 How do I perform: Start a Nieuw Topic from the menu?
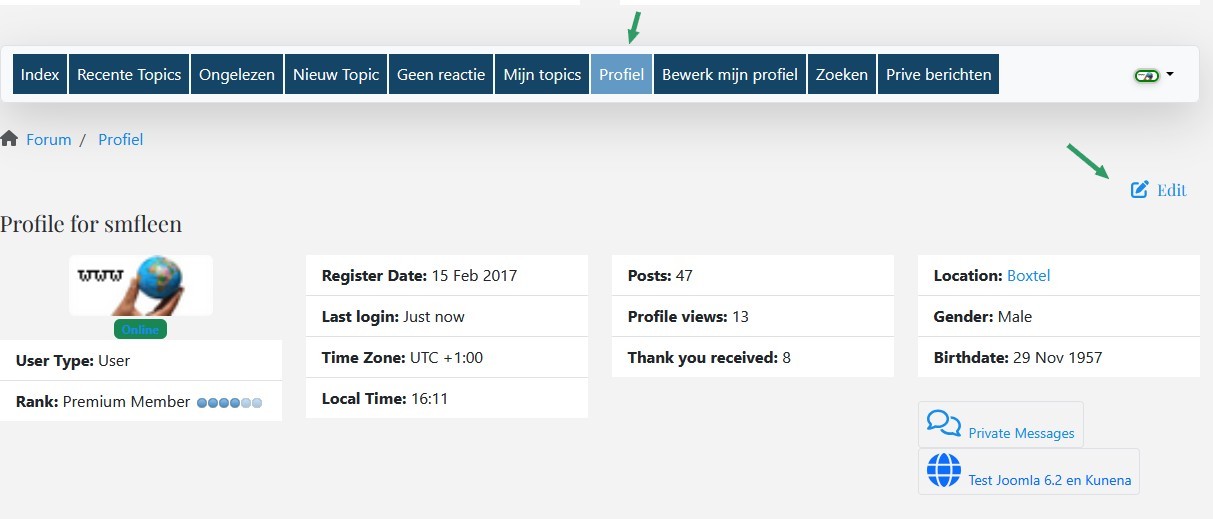[x=336, y=74]
